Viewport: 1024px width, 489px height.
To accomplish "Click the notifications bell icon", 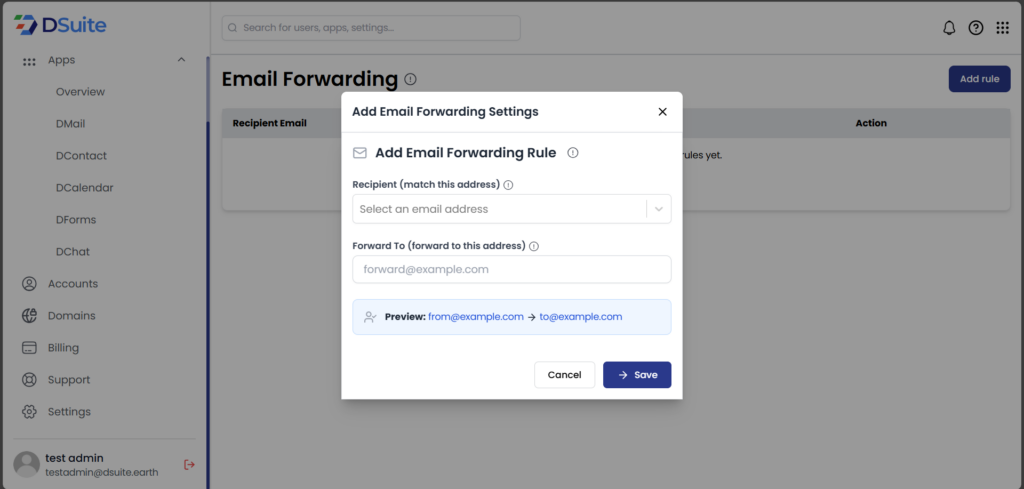I will pyautogui.click(x=949, y=28).
